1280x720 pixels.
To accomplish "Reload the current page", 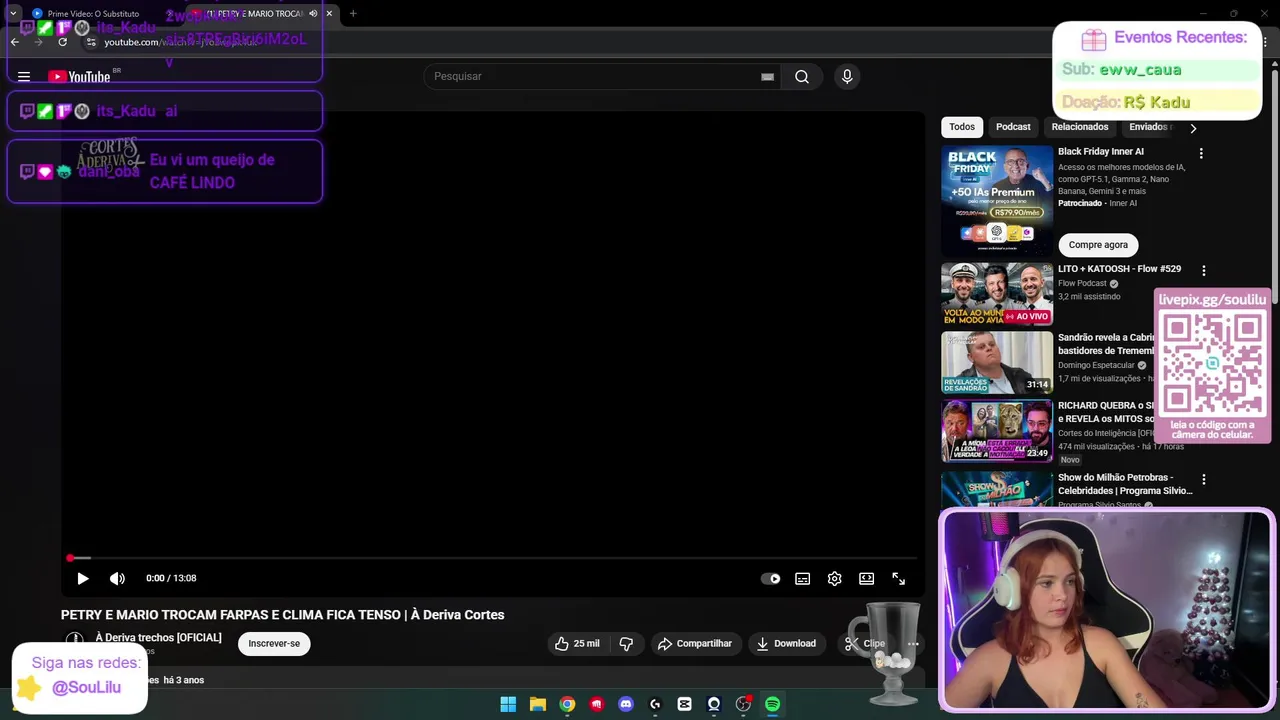I will (x=62, y=42).
